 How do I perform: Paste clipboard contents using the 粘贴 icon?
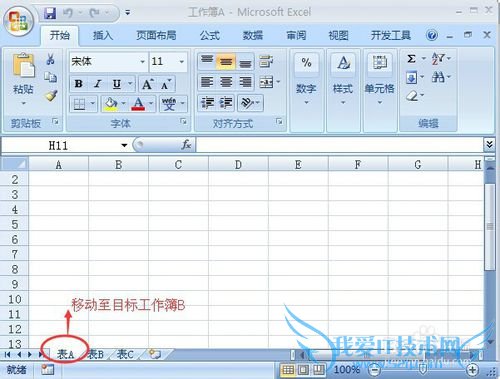point(23,65)
